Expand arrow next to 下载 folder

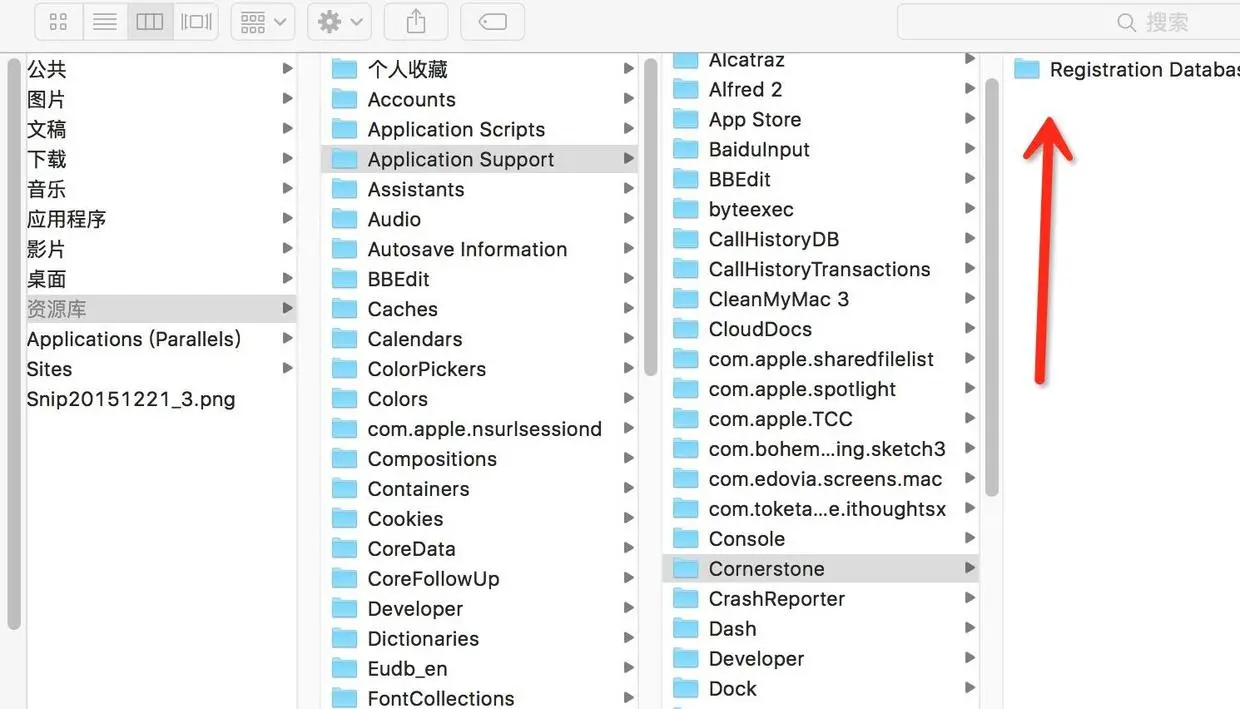click(287, 159)
